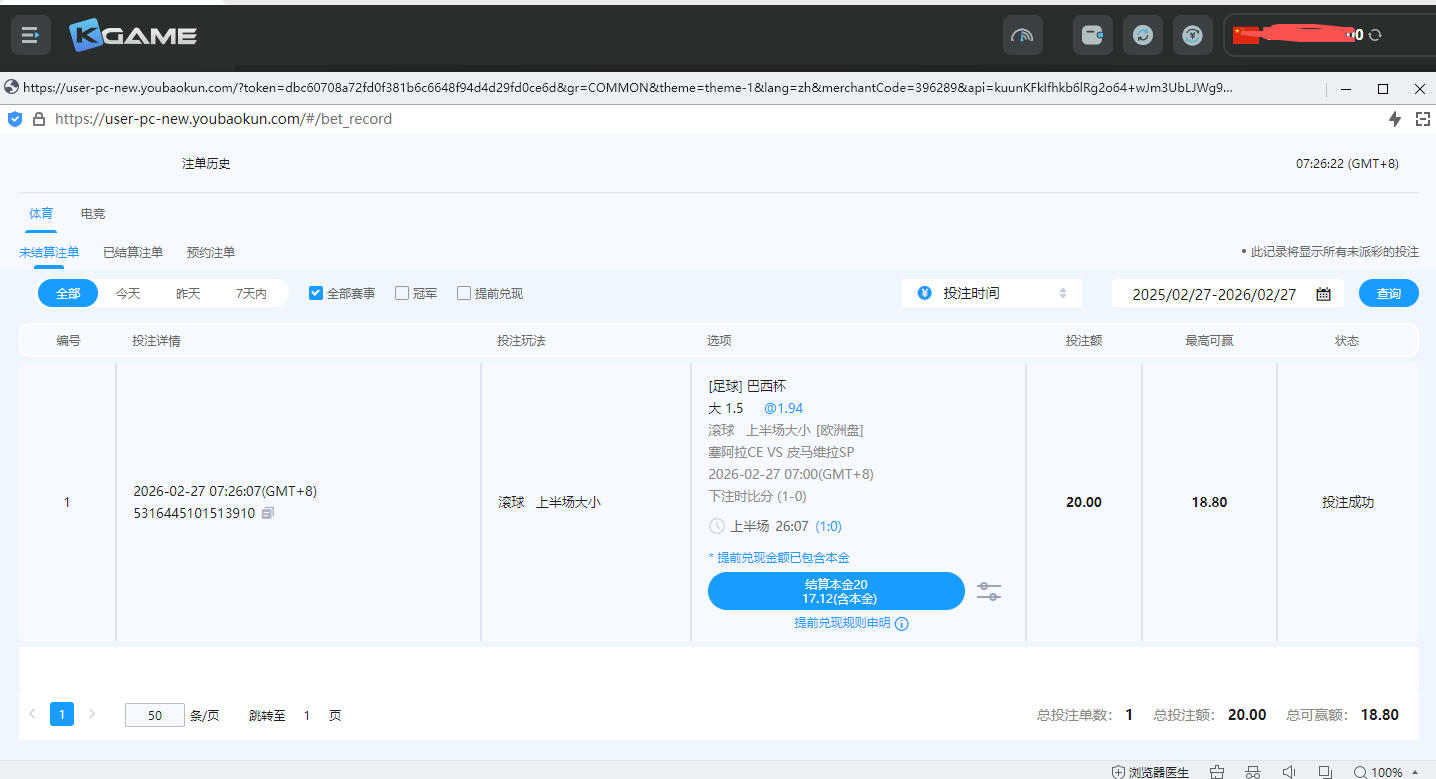The height and width of the screenshot is (779, 1436).
Task: Switch to the 电竞 tab
Action: (x=93, y=214)
